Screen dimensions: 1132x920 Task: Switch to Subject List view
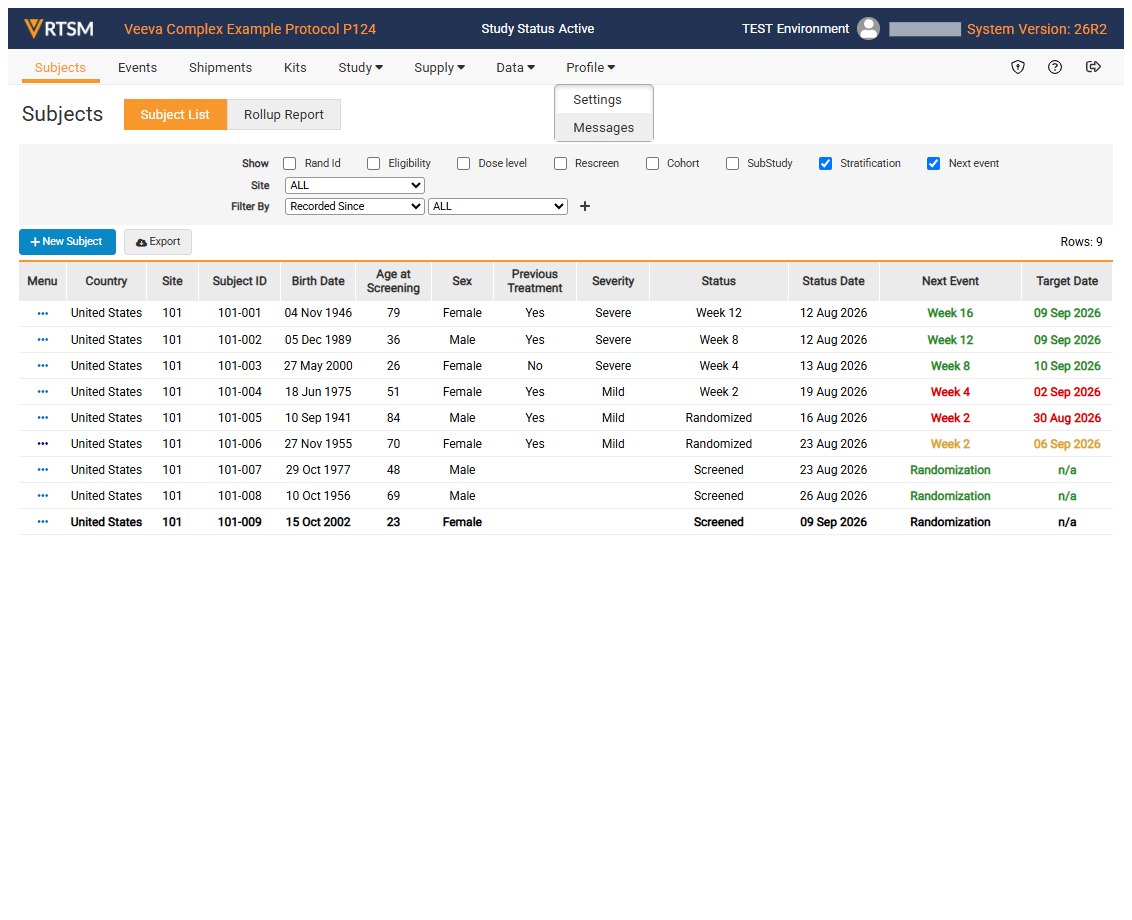point(175,115)
